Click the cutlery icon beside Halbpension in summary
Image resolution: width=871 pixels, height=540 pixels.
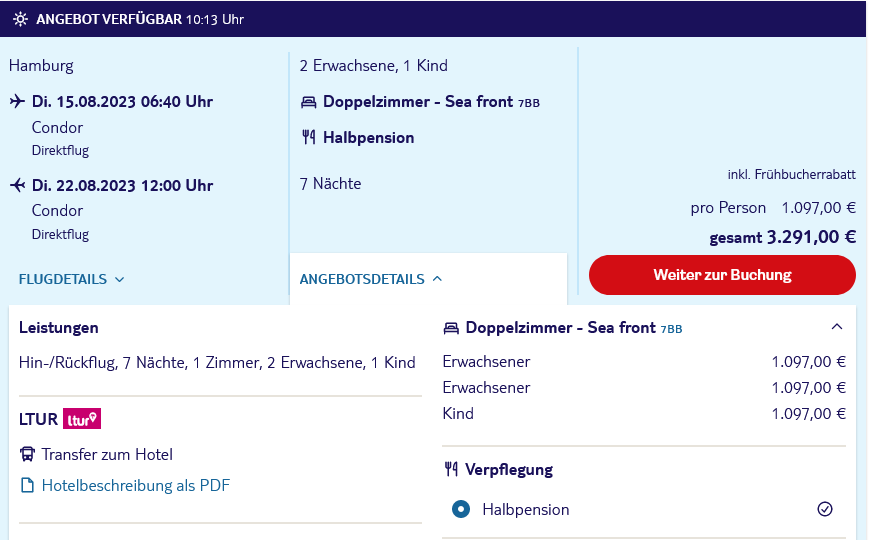click(x=309, y=137)
